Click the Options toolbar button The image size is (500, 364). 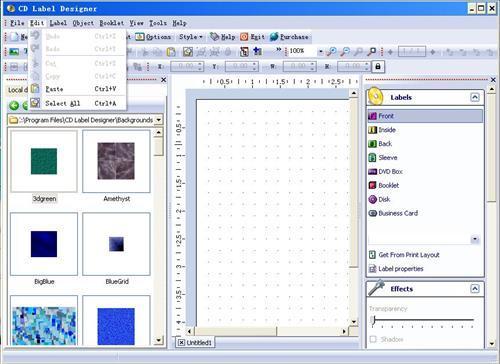click(153, 37)
